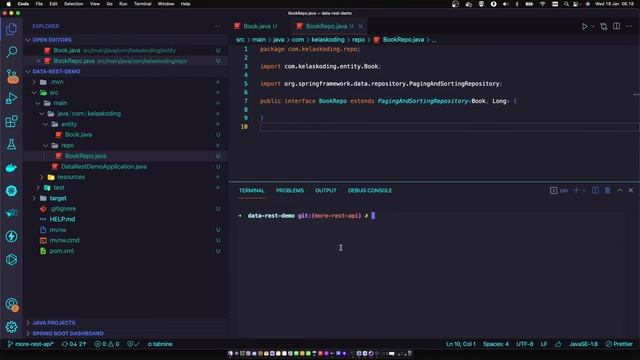This screenshot has height=360, width=640.
Task: Close the BookRepo.java editor tab
Action: click(360, 26)
